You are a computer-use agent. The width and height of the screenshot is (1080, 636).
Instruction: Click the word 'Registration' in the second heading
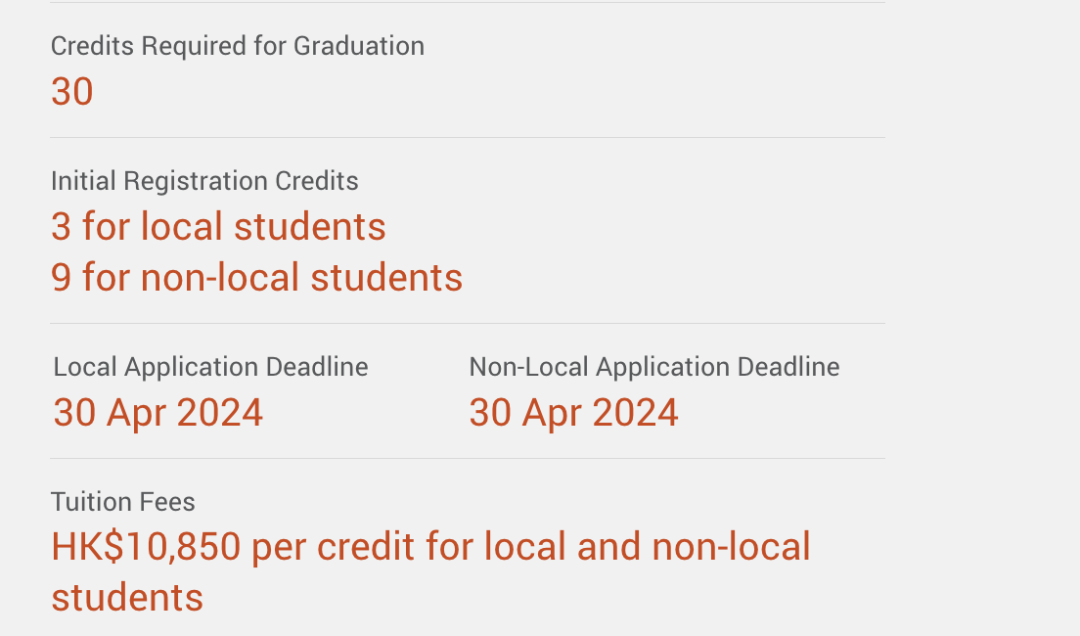coord(196,181)
